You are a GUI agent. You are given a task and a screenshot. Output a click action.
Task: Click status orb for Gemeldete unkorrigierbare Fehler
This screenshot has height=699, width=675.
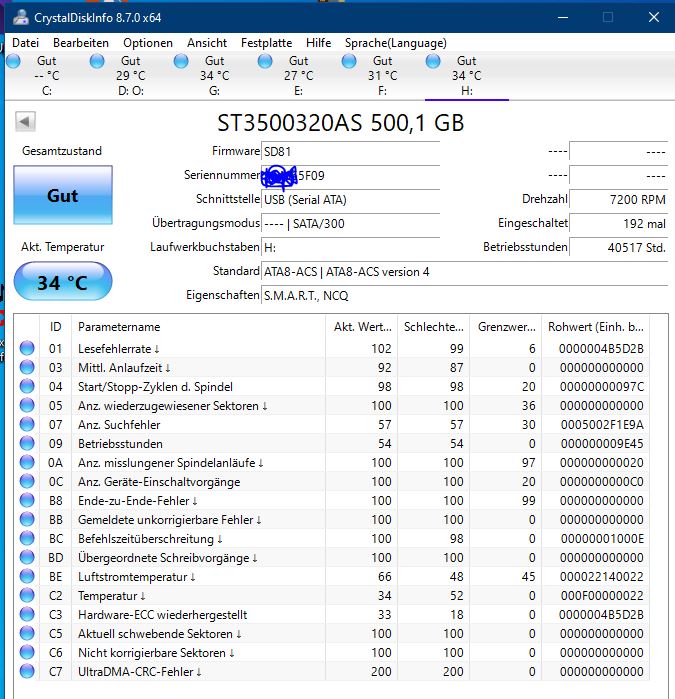(x=27, y=519)
